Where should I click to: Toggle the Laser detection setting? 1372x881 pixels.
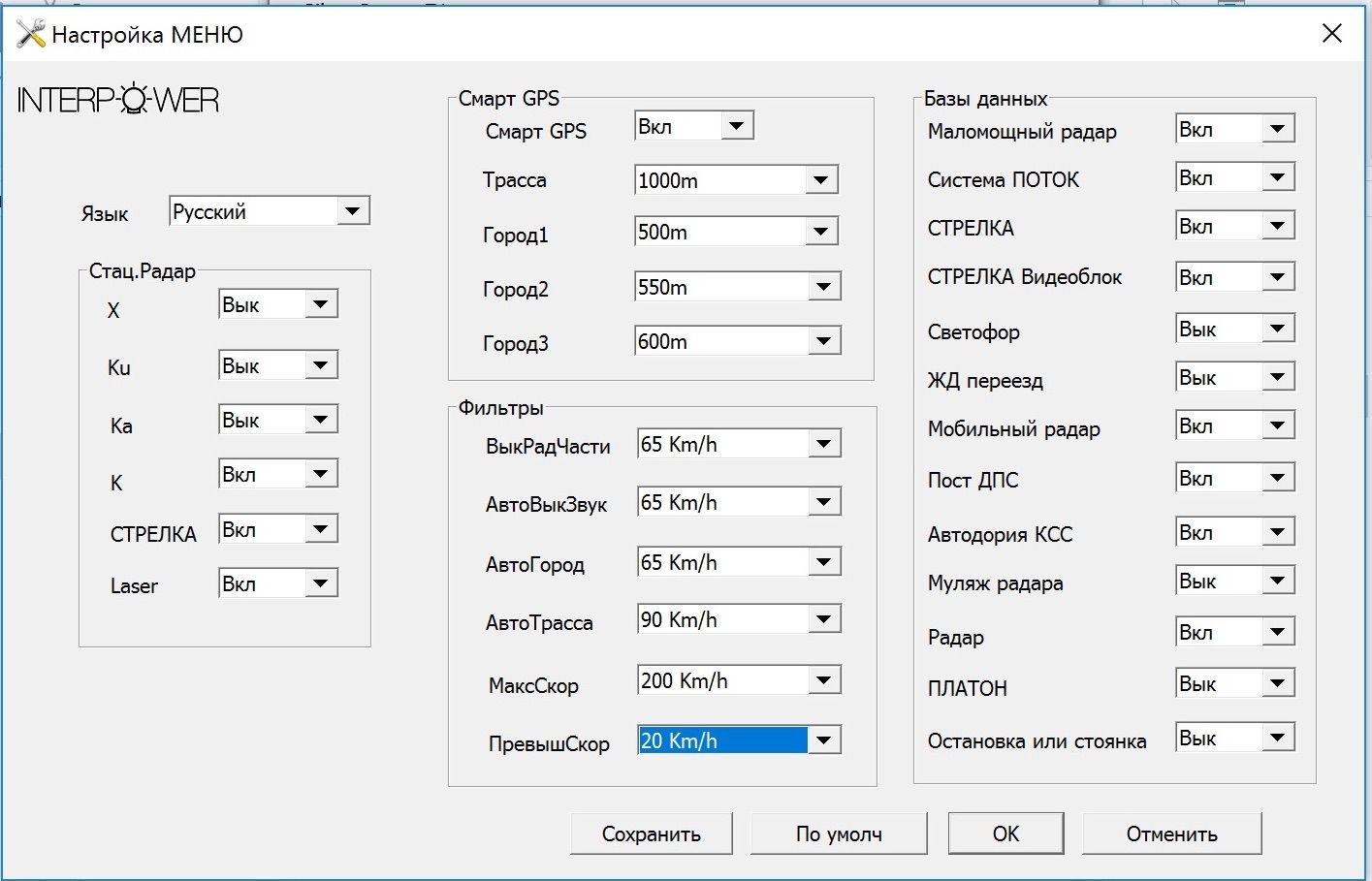(x=318, y=583)
